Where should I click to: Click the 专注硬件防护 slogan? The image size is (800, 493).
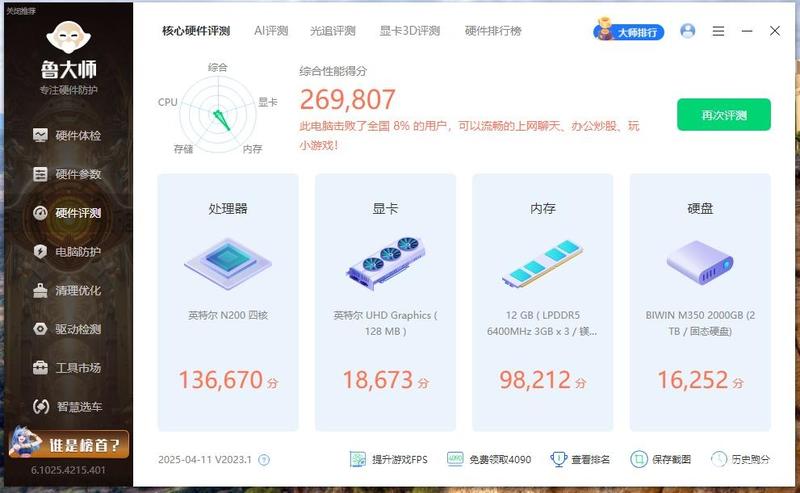[x=68, y=90]
